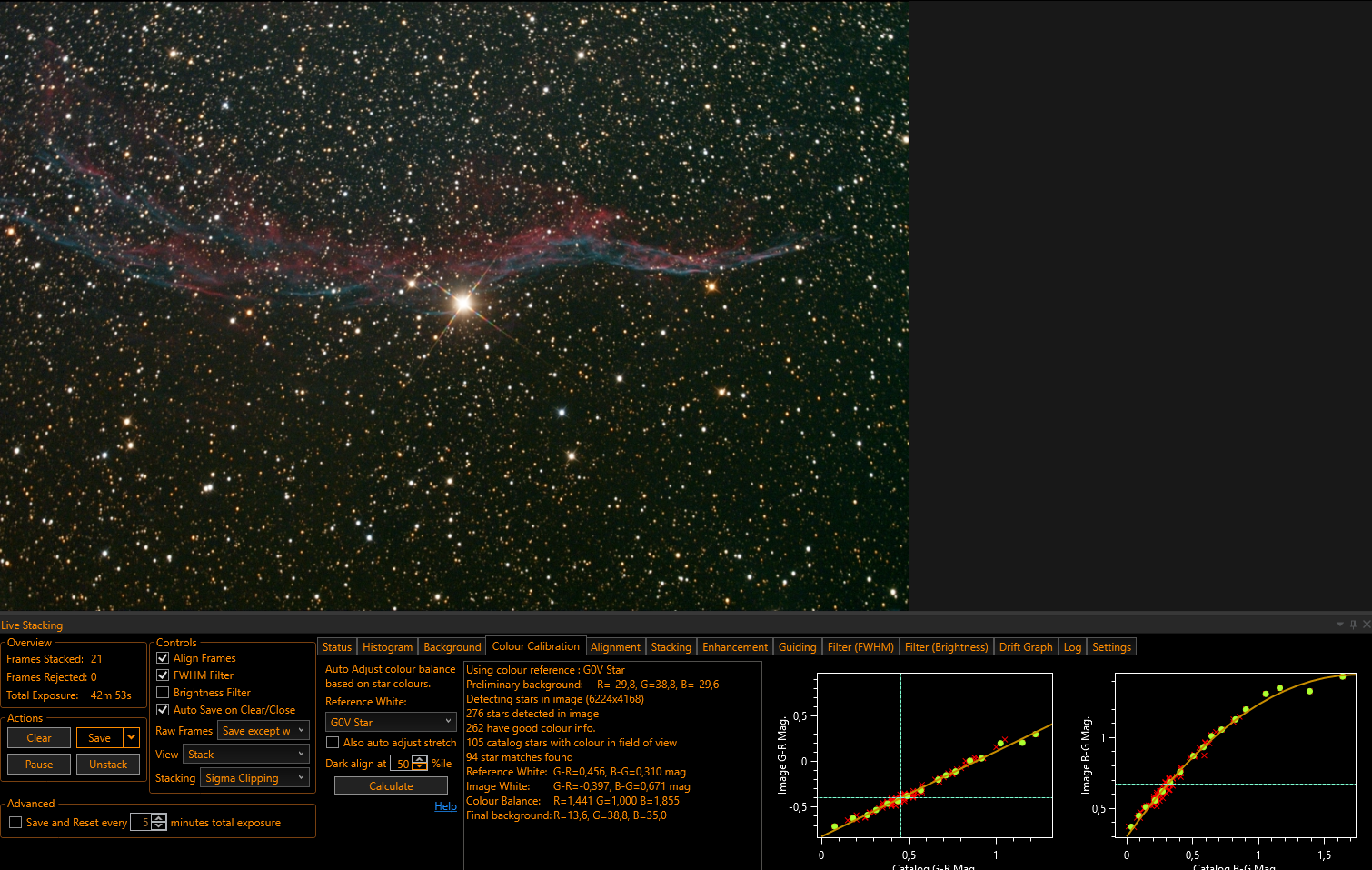Calculate the colour balance

click(391, 786)
